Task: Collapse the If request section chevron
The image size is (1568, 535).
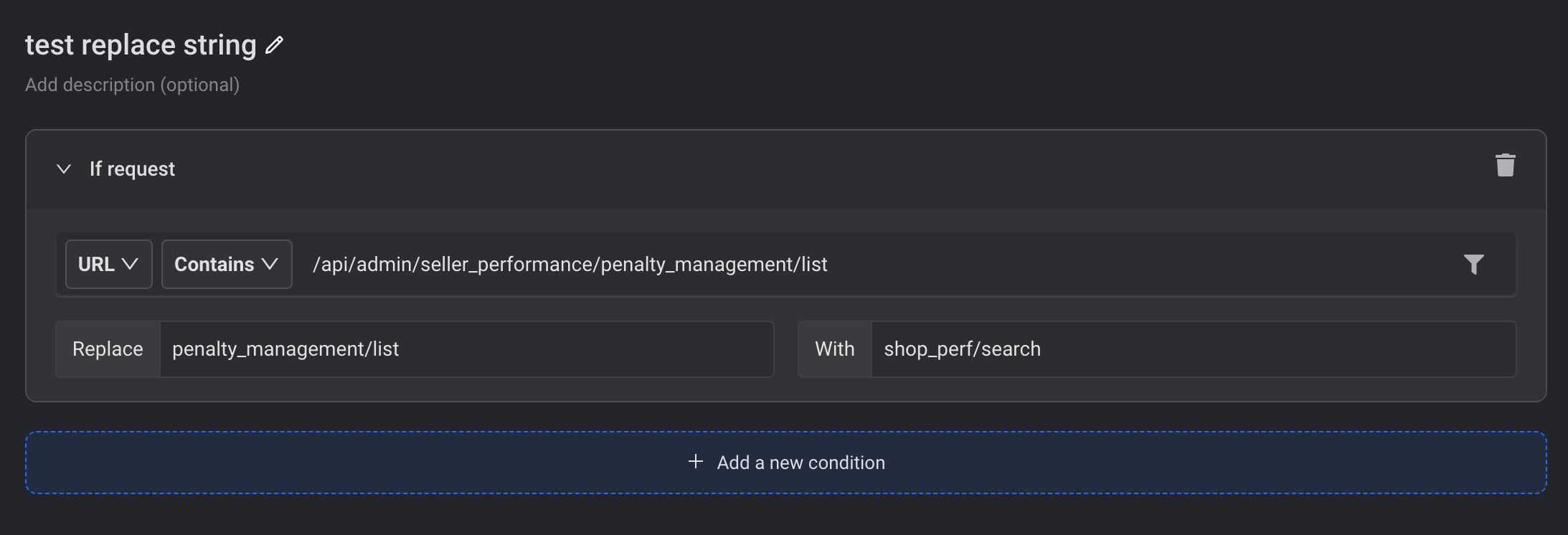Action: pyautogui.click(x=64, y=169)
